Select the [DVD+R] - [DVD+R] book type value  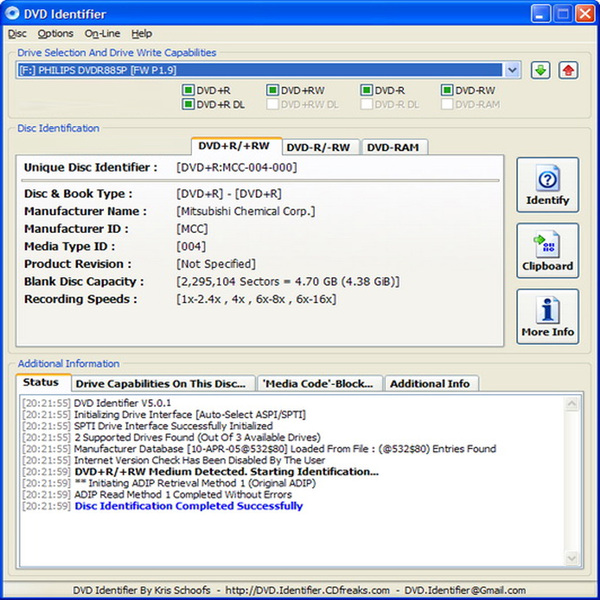(x=228, y=194)
